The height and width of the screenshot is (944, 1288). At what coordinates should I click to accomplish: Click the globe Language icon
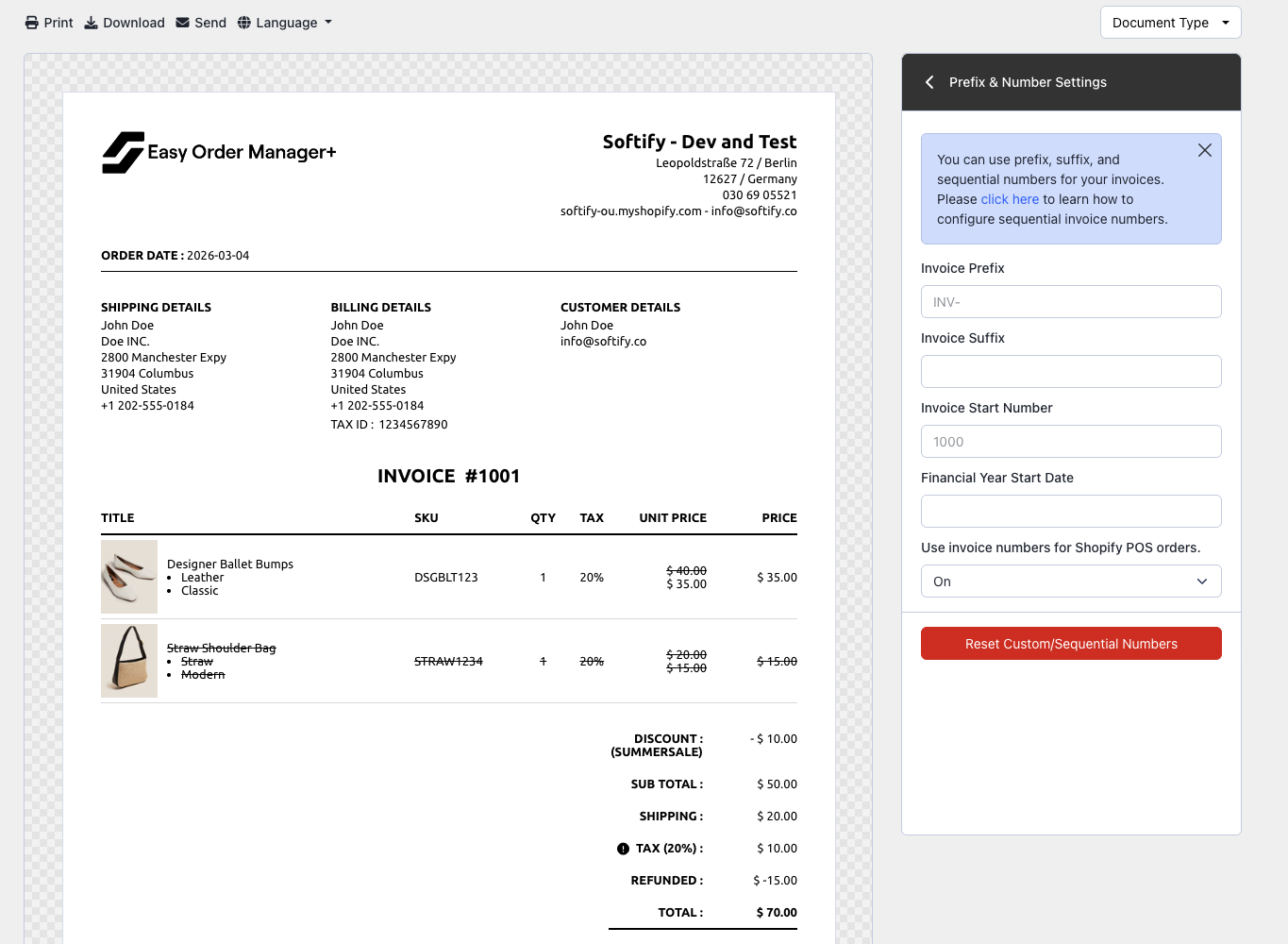(x=244, y=23)
